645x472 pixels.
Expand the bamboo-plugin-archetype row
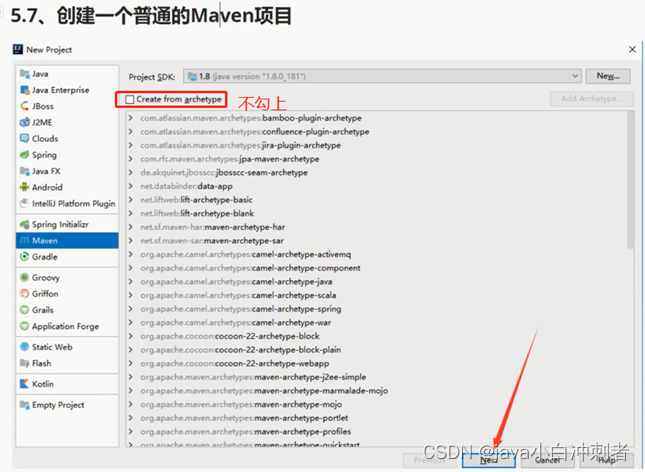tap(131, 118)
